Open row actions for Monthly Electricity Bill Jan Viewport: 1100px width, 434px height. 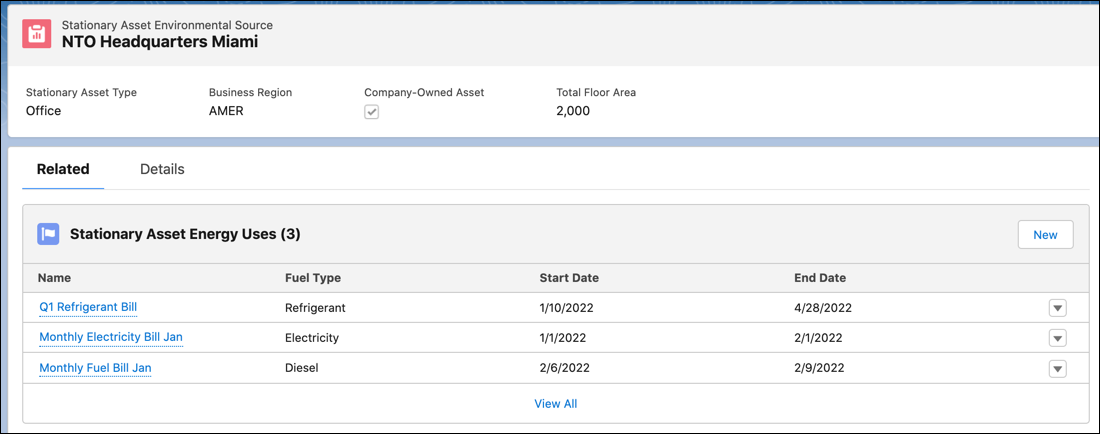[x=1057, y=338]
